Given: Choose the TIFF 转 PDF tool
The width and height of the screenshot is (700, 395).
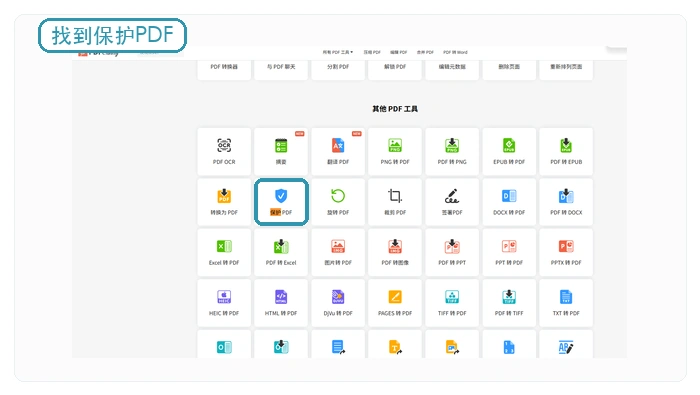Looking at the screenshot, I should click(452, 303).
